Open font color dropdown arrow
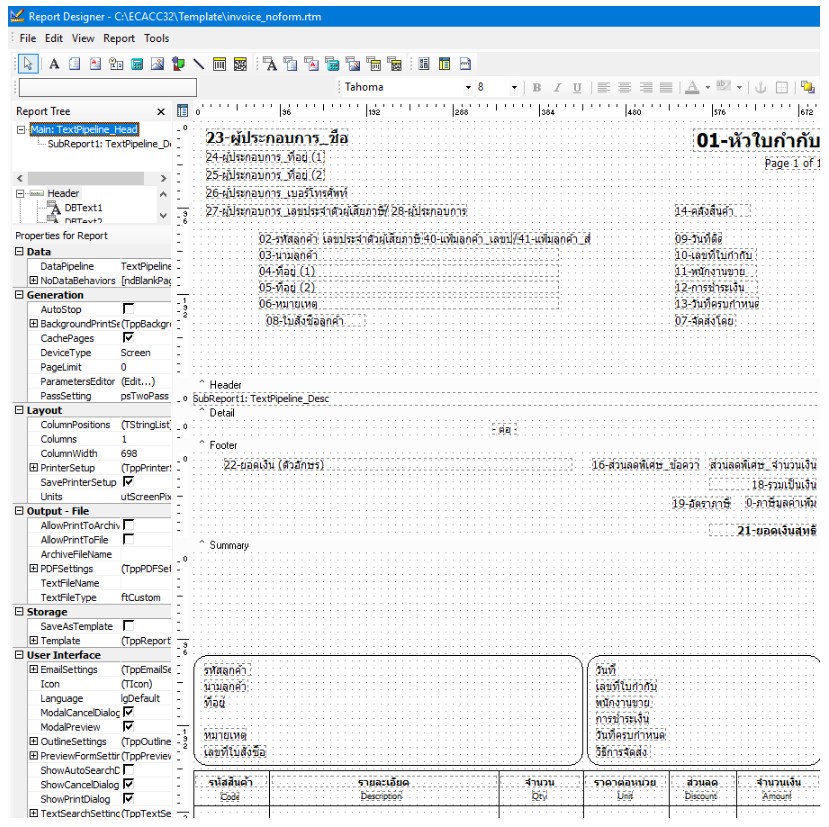Screen dimensions: 829x827 tap(707, 87)
